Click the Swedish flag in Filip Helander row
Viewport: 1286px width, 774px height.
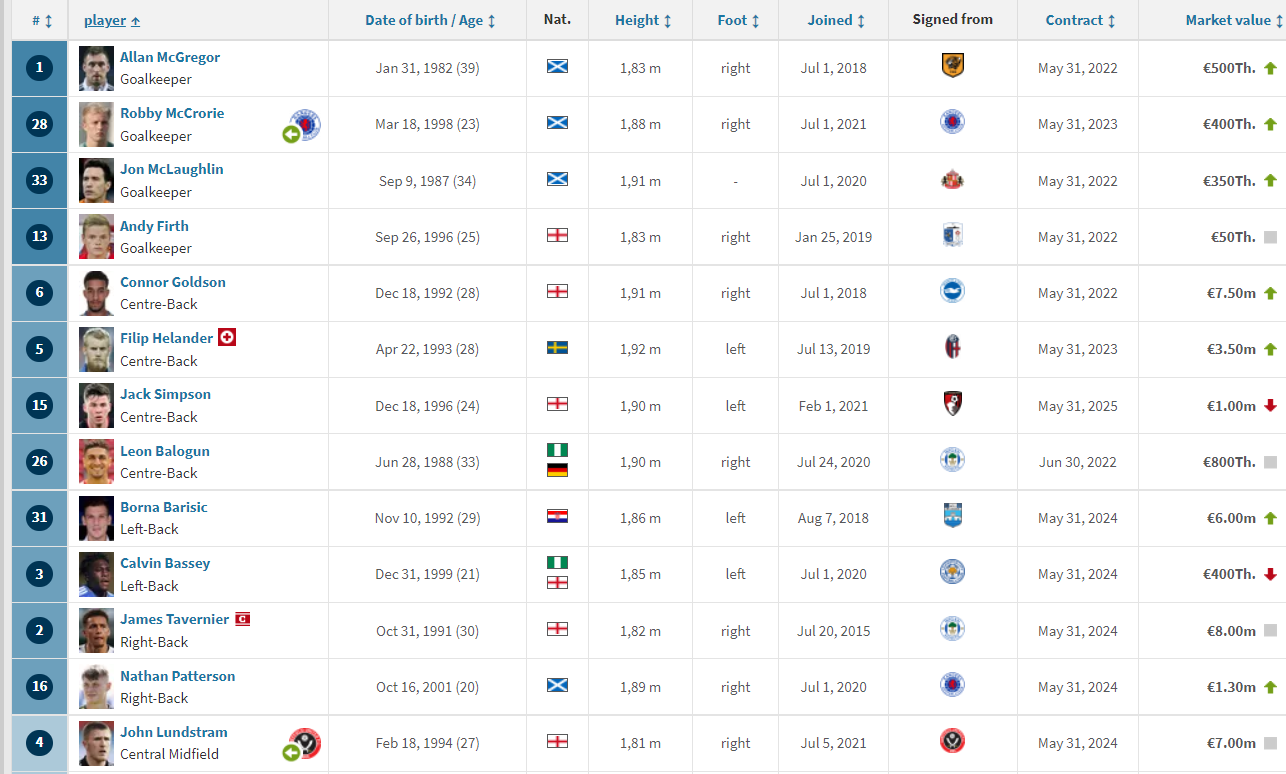point(557,348)
